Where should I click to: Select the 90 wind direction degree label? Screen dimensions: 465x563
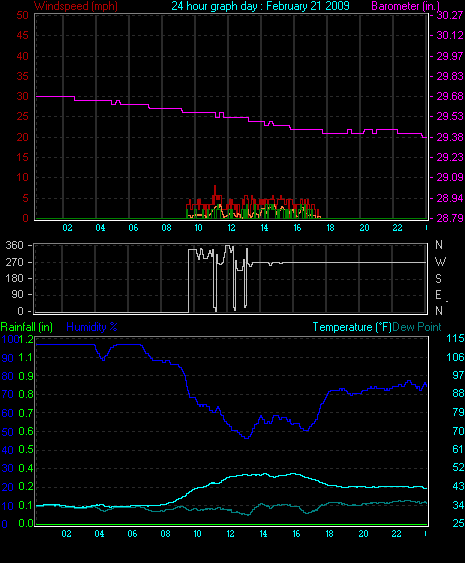18,294
